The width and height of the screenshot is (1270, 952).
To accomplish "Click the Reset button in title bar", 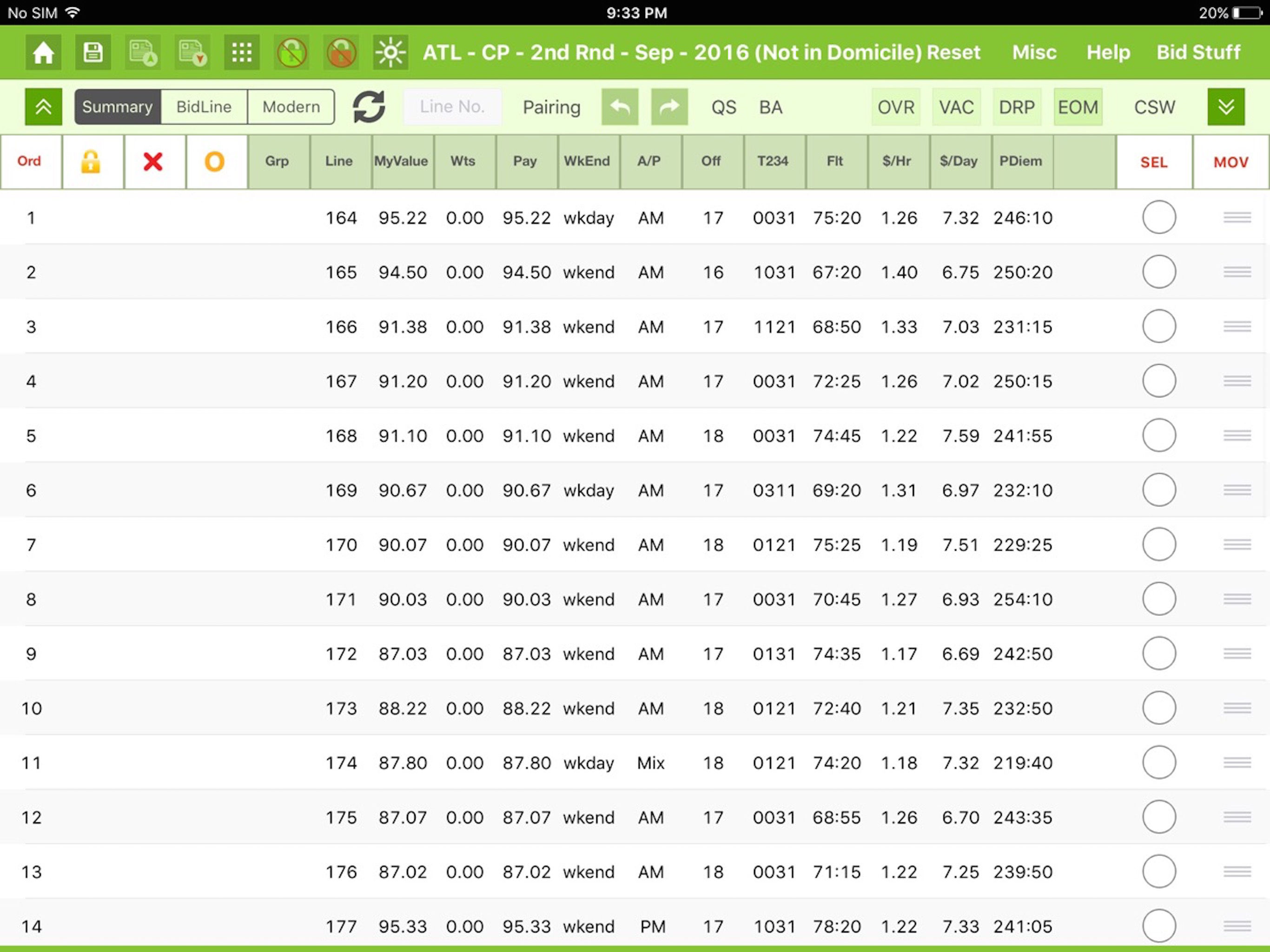I will point(953,53).
